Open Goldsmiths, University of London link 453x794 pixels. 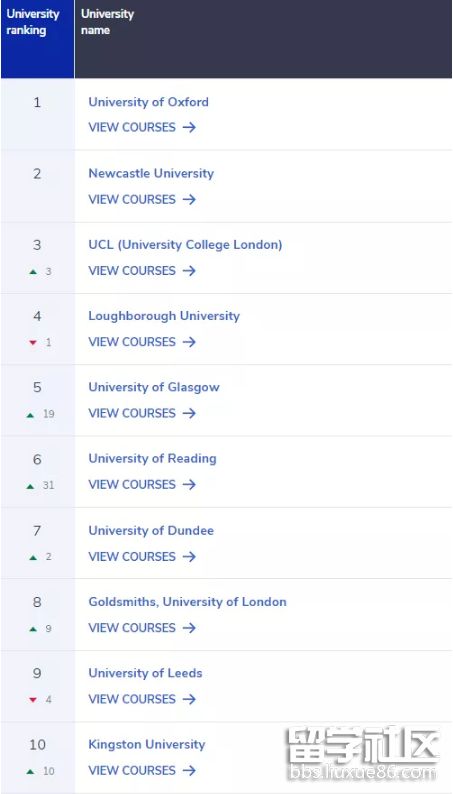tap(187, 602)
